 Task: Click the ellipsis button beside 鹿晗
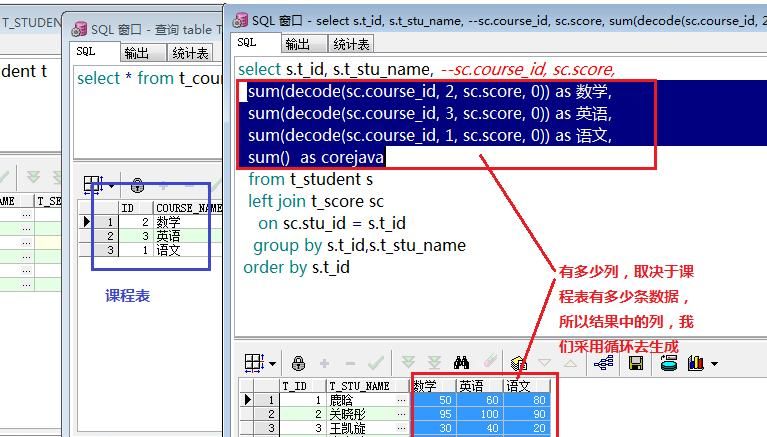click(x=401, y=400)
